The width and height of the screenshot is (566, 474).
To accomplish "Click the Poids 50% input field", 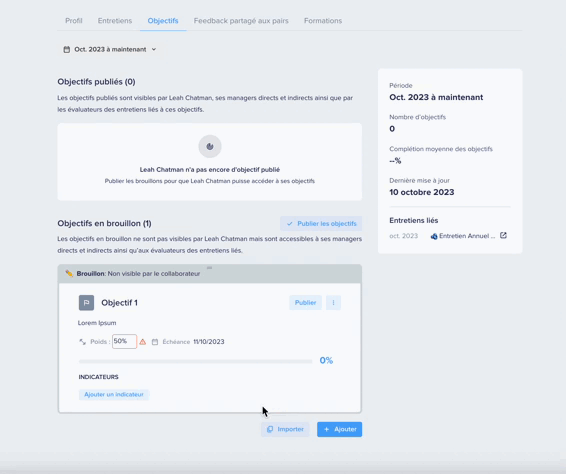I will click(124, 341).
